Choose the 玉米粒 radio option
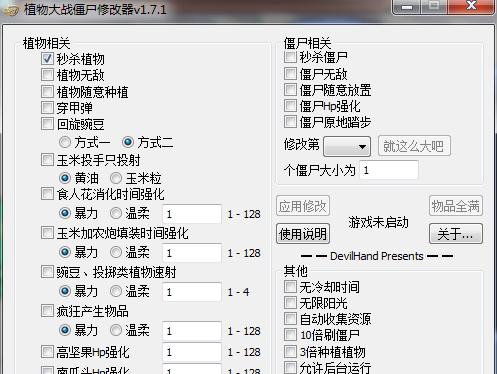 (116, 178)
